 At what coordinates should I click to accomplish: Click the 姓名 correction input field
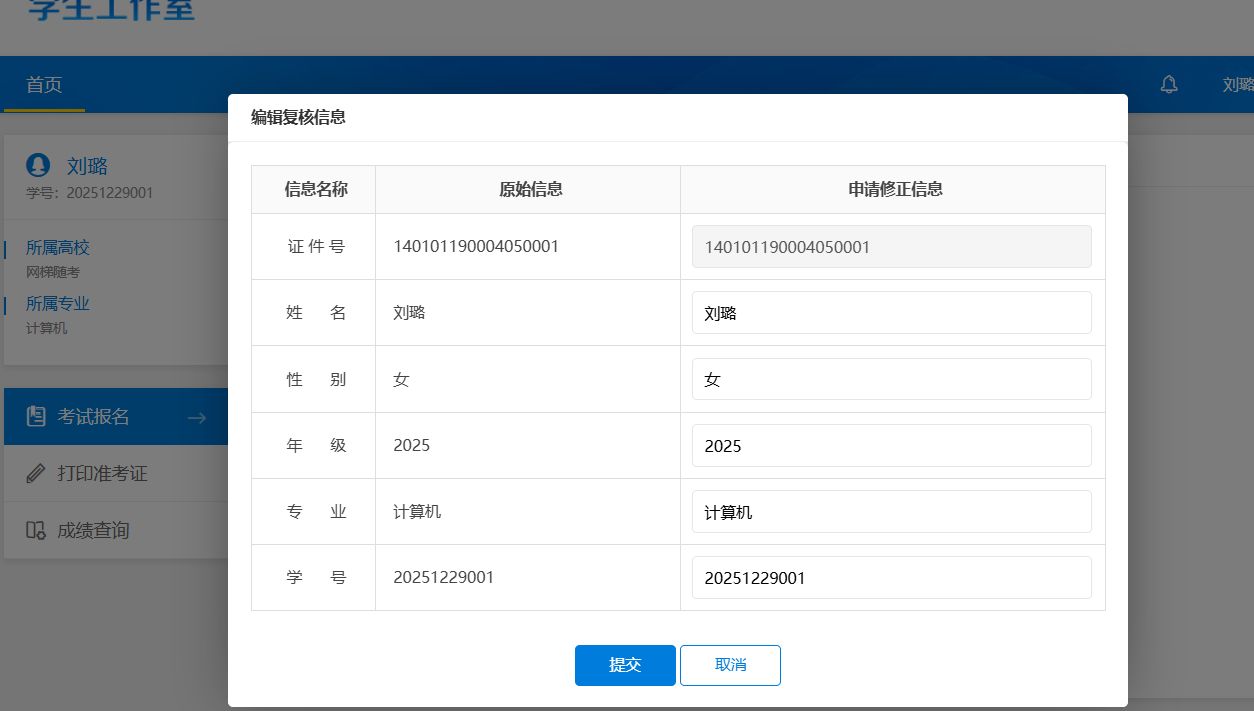coord(891,313)
